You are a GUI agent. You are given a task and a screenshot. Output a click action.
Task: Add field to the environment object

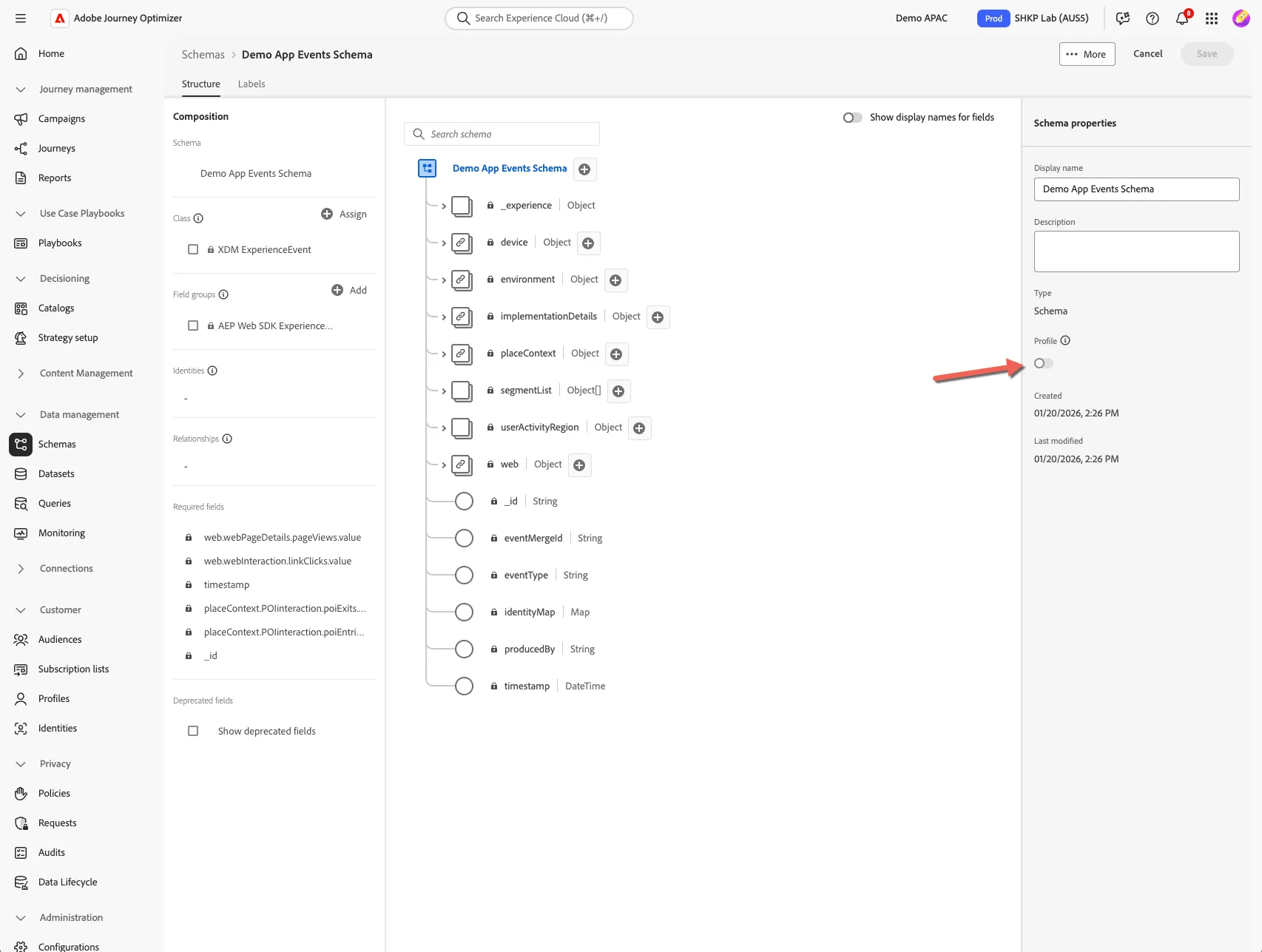point(615,280)
